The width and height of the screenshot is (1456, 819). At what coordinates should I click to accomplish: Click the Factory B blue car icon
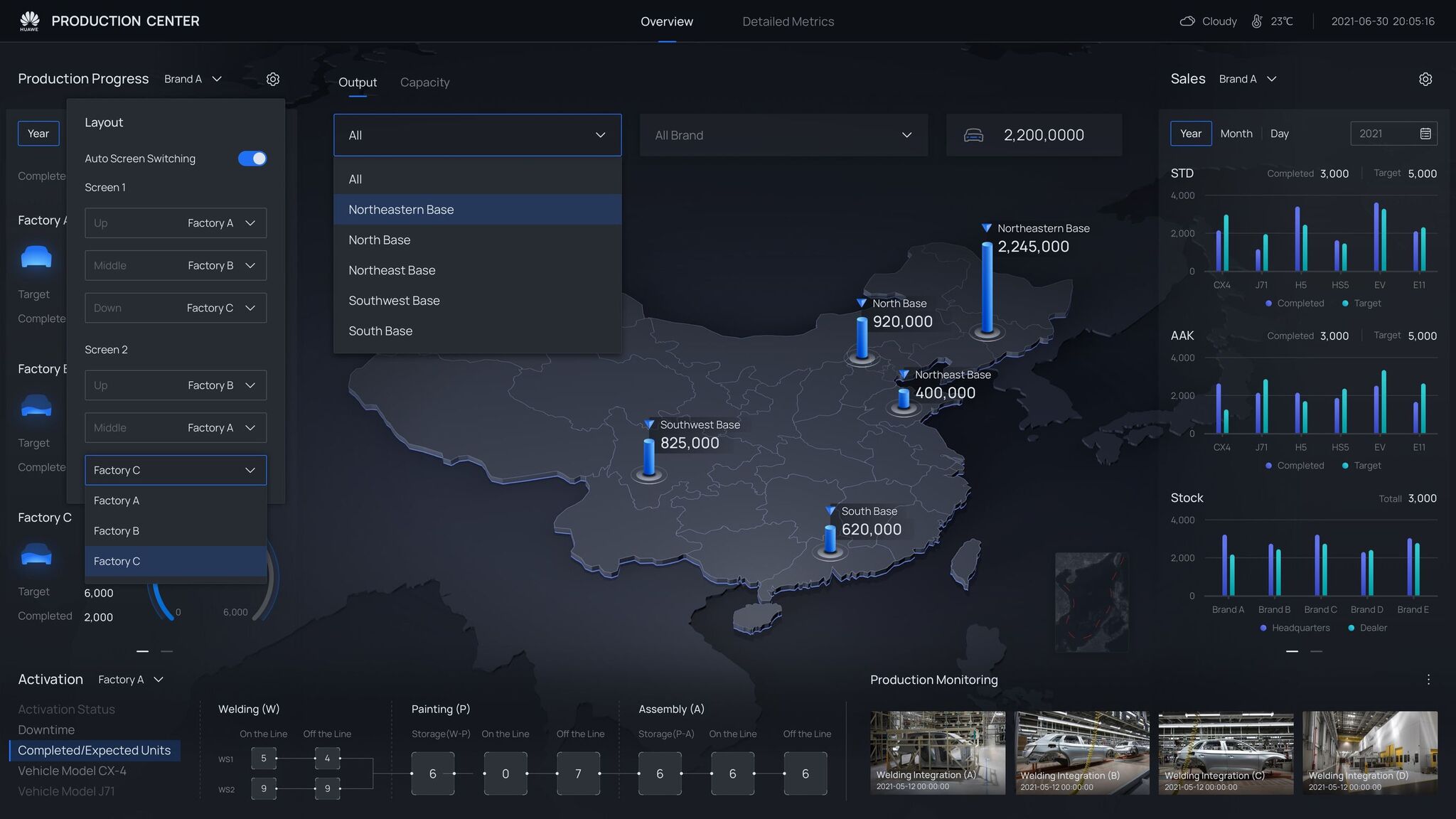coord(36,405)
